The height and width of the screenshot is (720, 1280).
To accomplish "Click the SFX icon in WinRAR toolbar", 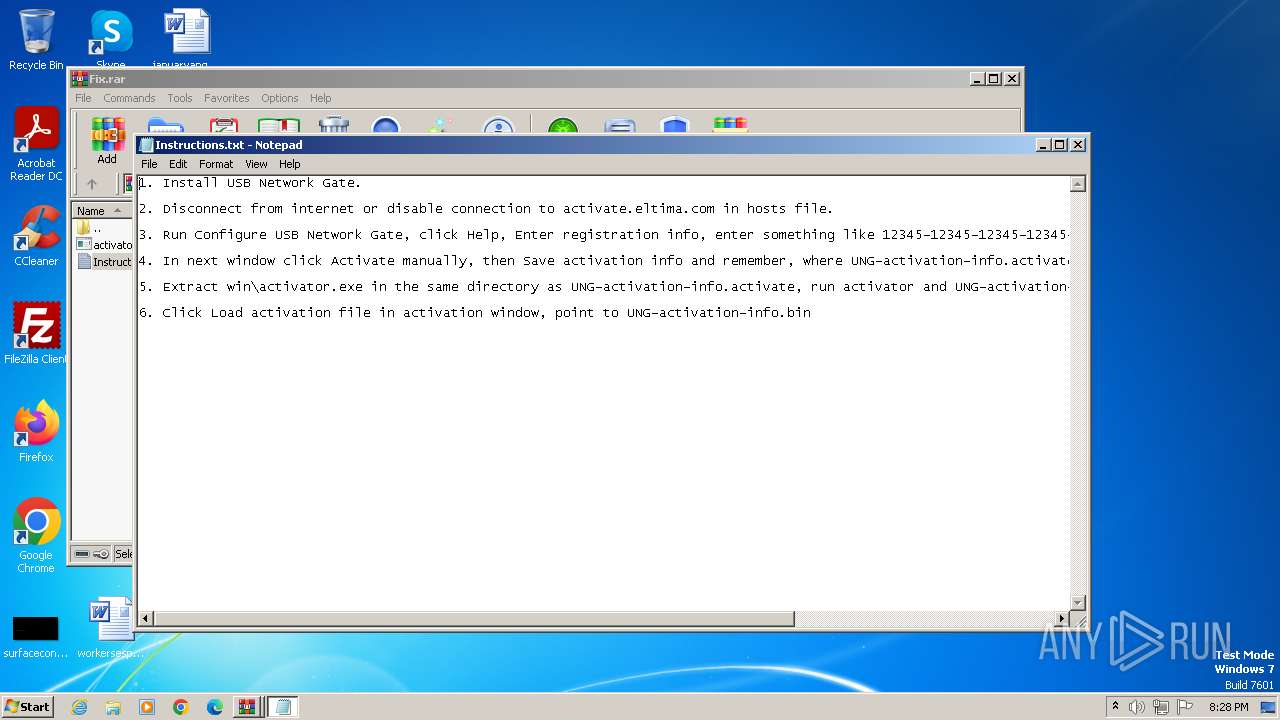I will point(730,125).
